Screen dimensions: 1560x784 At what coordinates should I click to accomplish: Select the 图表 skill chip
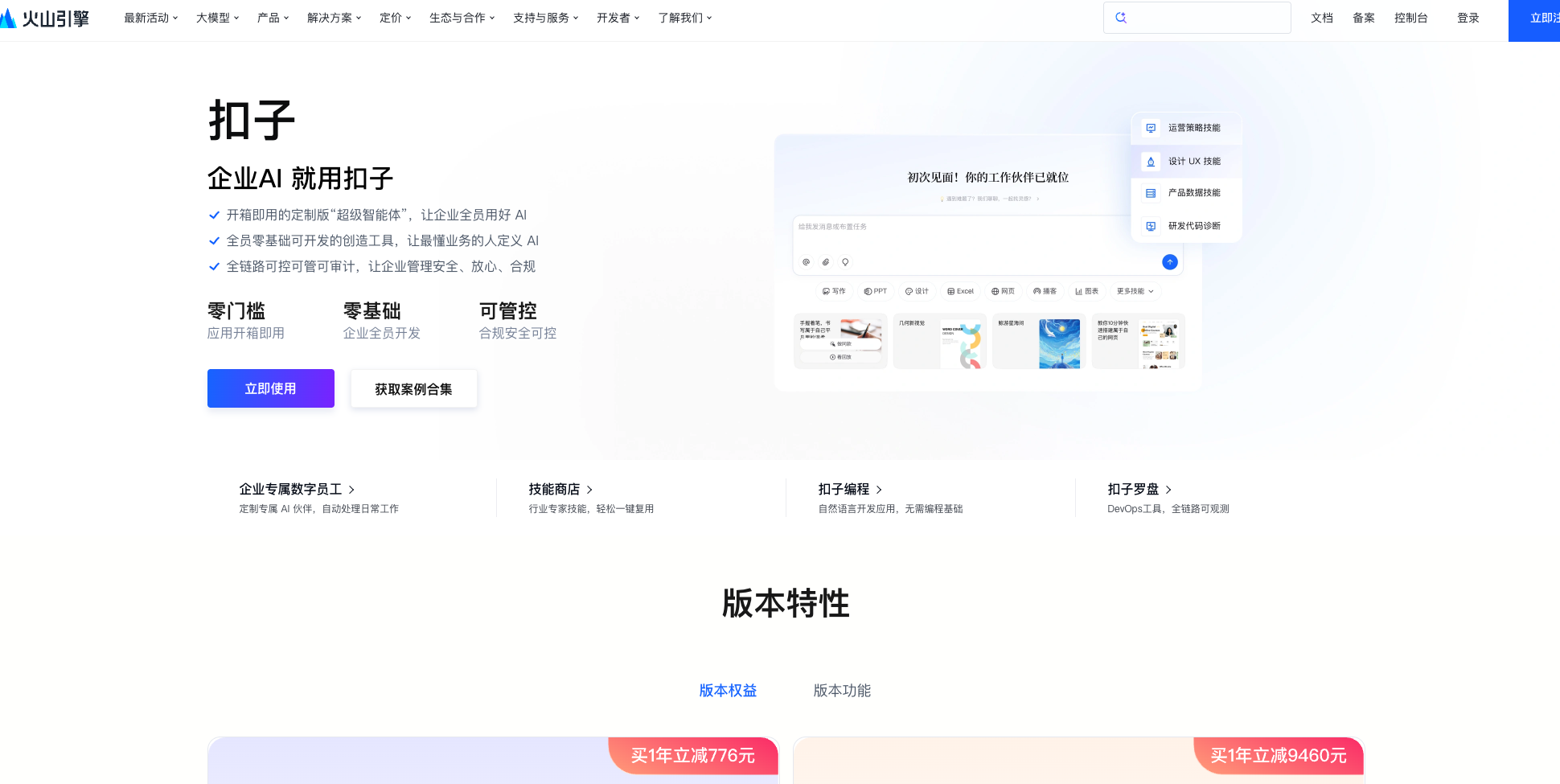[x=1086, y=291]
